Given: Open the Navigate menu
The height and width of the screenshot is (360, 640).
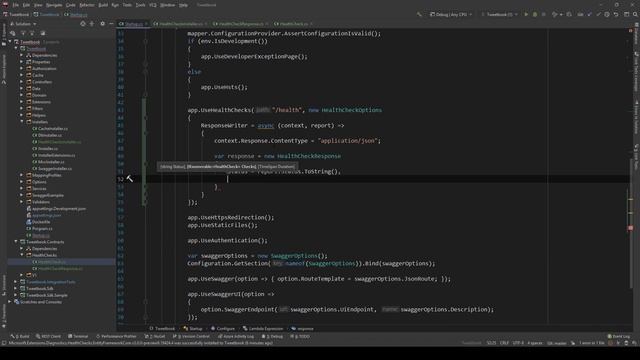Looking at the screenshot, I should point(54,5).
